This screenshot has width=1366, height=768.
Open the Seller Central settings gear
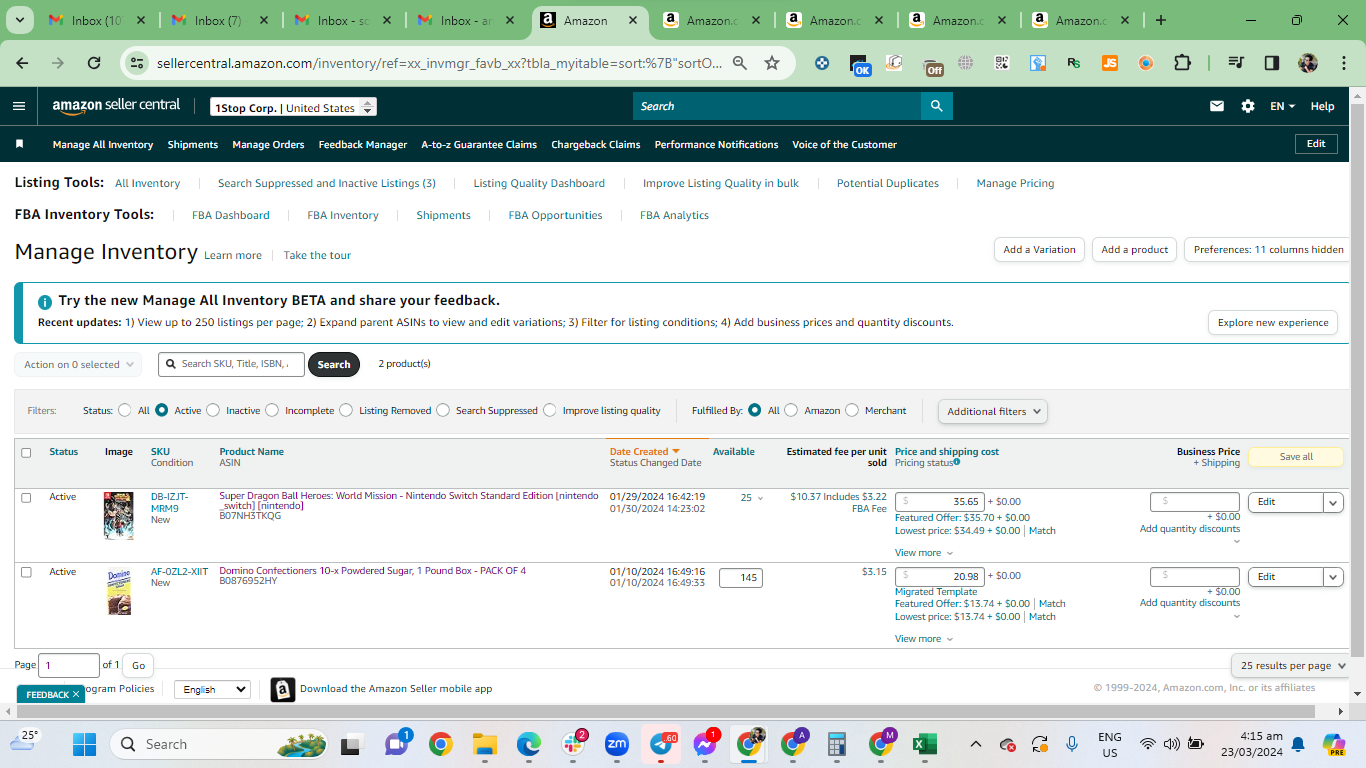click(1248, 106)
